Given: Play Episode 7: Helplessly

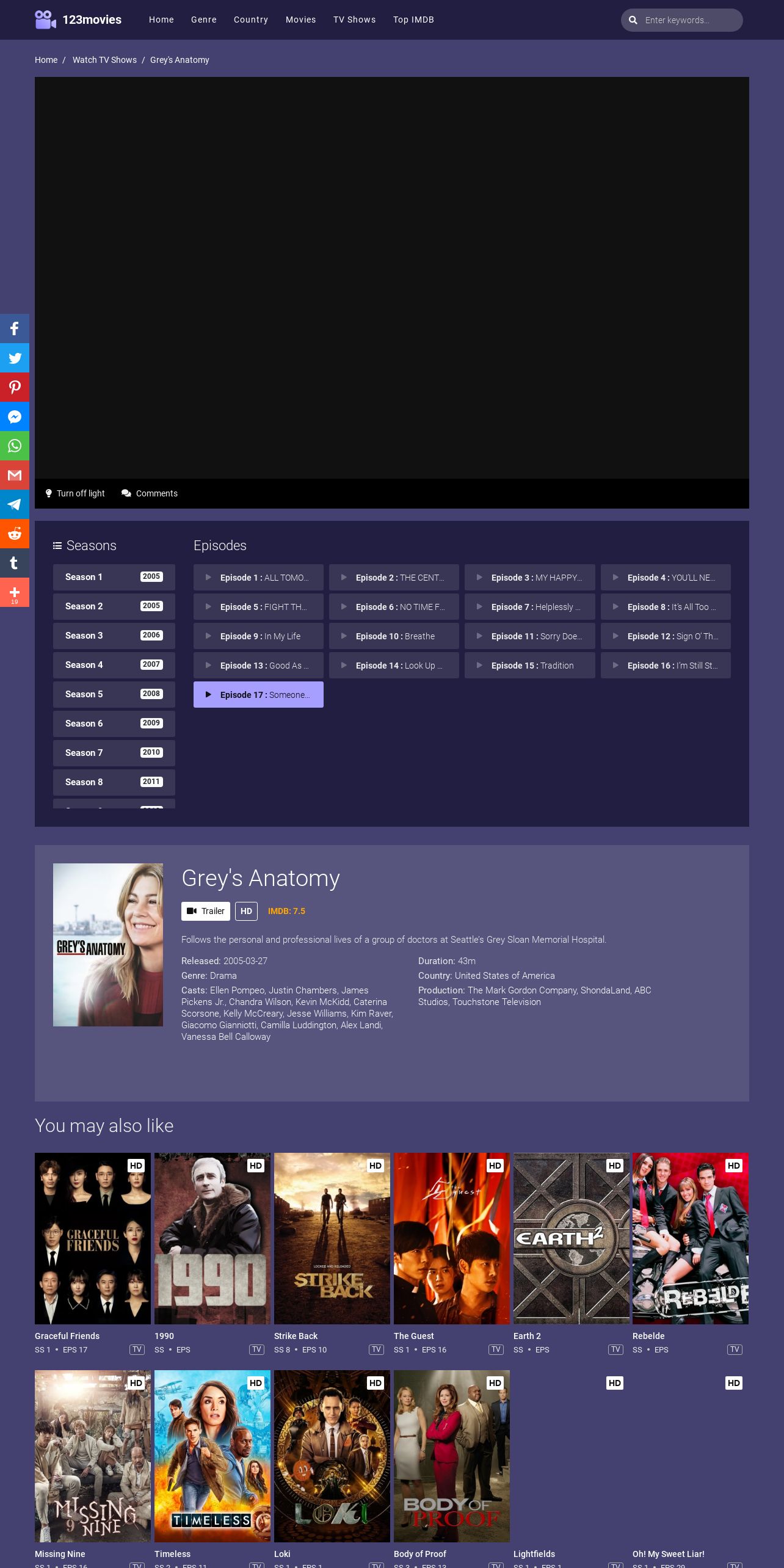Looking at the screenshot, I should [x=529, y=606].
